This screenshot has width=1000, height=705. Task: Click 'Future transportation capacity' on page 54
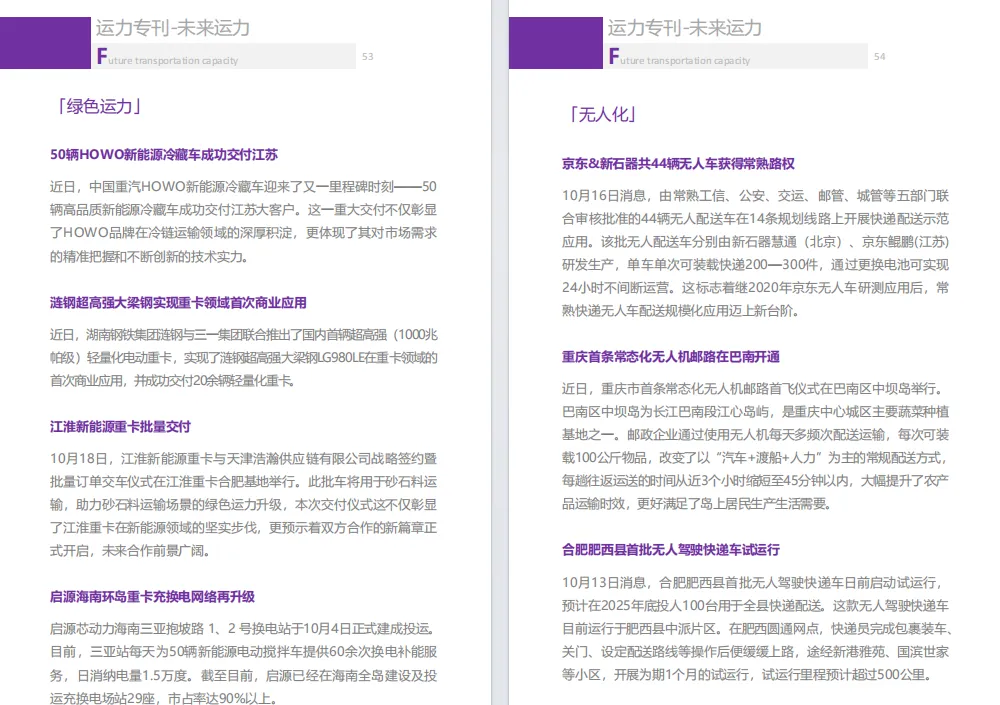pyautogui.click(x=679, y=57)
